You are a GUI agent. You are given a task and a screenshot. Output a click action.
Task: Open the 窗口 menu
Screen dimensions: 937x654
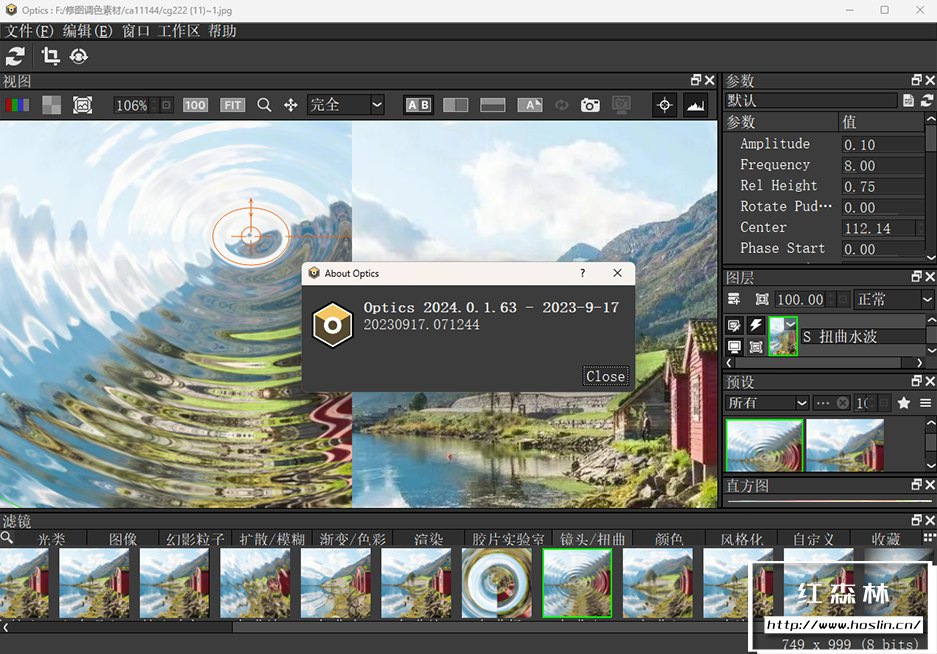[x=136, y=31]
